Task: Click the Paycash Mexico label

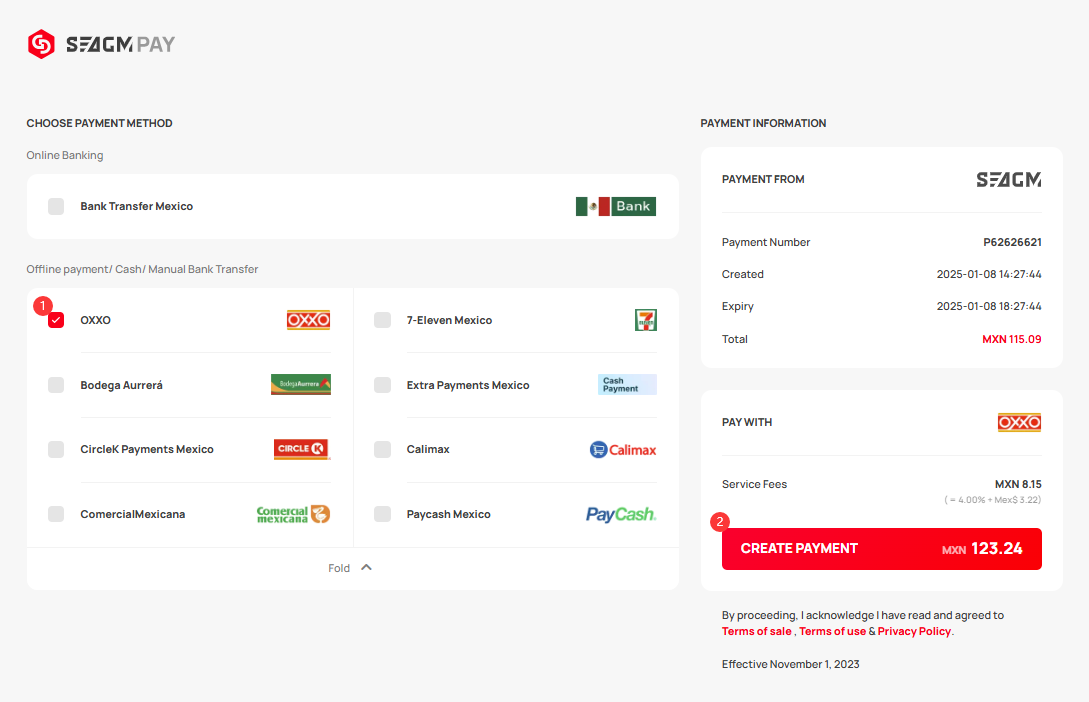Action: click(449, 514)
